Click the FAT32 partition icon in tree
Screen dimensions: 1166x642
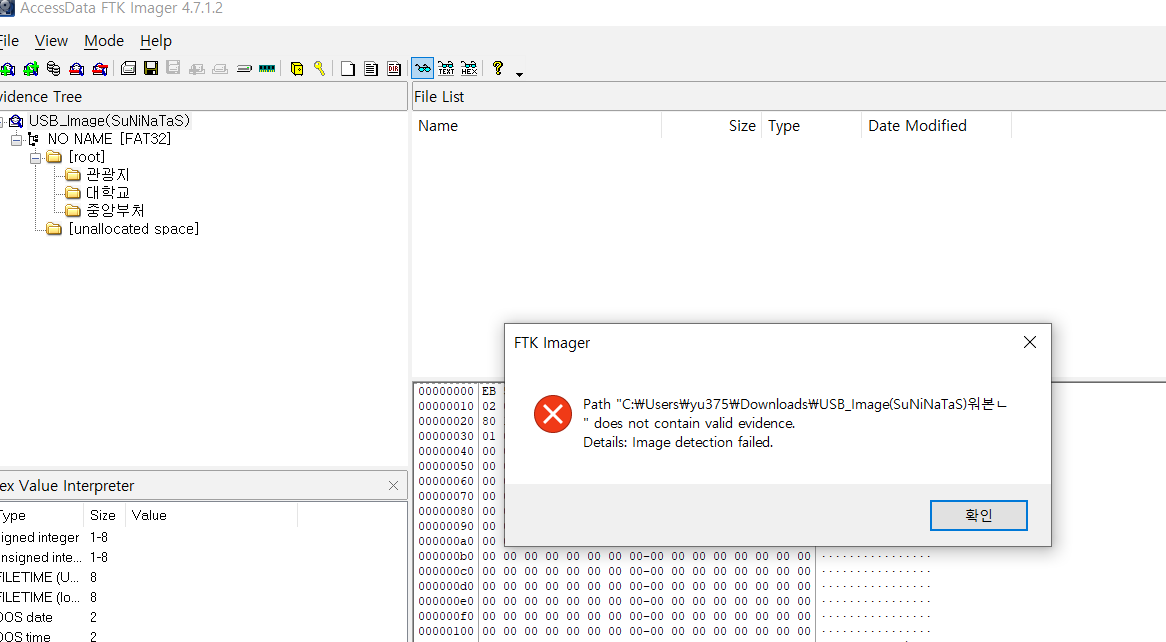coord(33,139)
